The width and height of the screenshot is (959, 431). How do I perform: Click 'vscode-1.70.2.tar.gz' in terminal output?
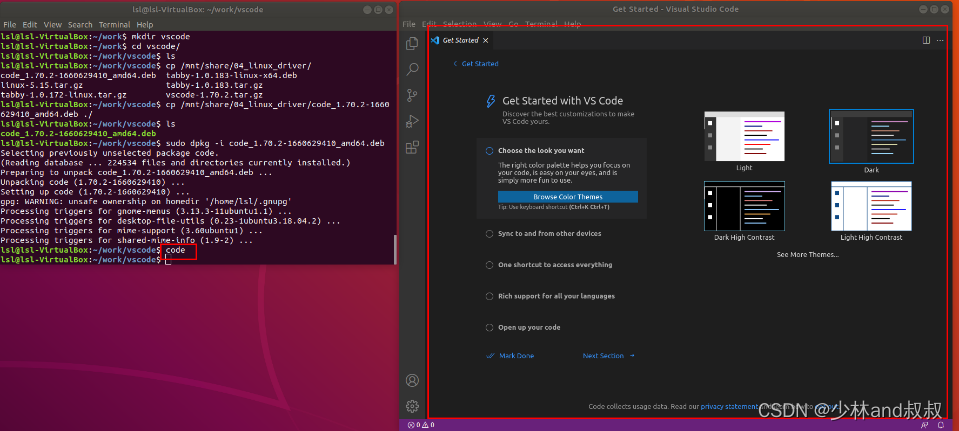coord(214,95)
